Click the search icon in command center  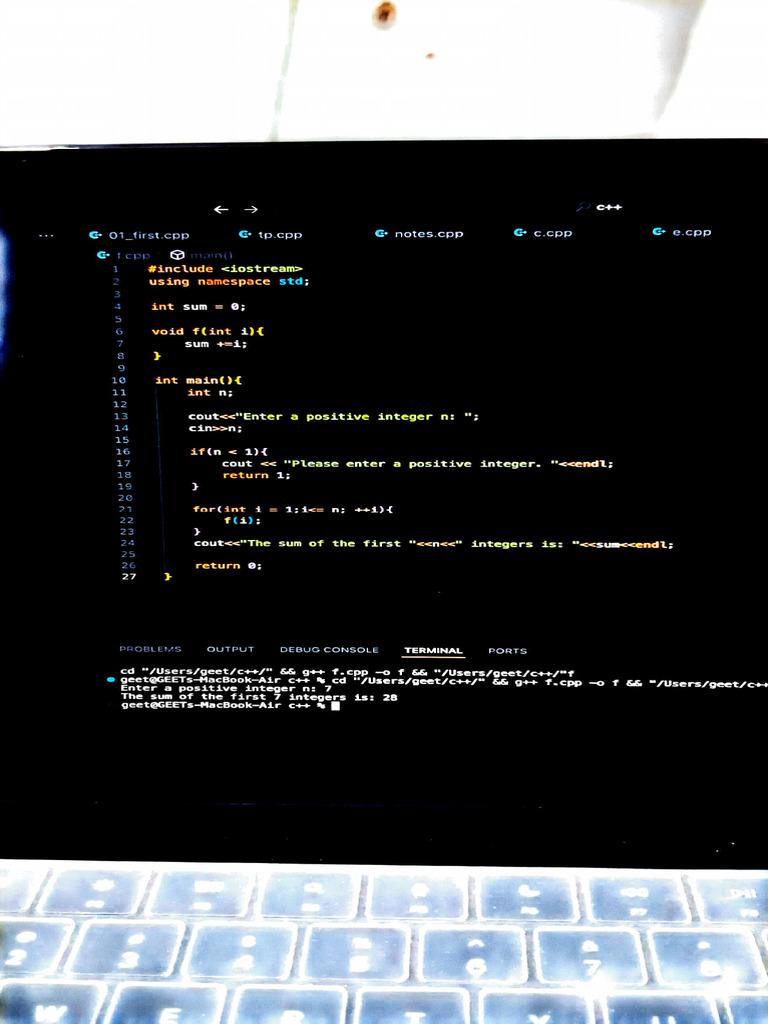[584, 207]
